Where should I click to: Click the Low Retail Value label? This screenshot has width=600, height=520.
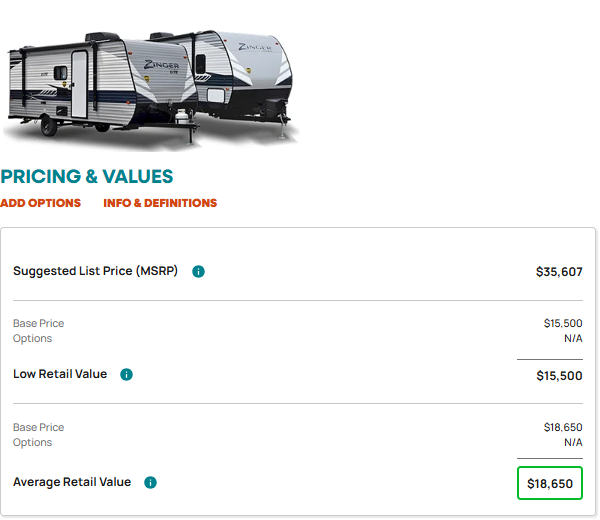[60, 374]
